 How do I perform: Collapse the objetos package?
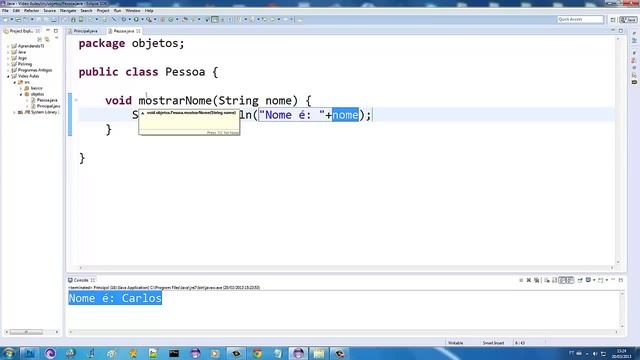[x=21, y=94]
